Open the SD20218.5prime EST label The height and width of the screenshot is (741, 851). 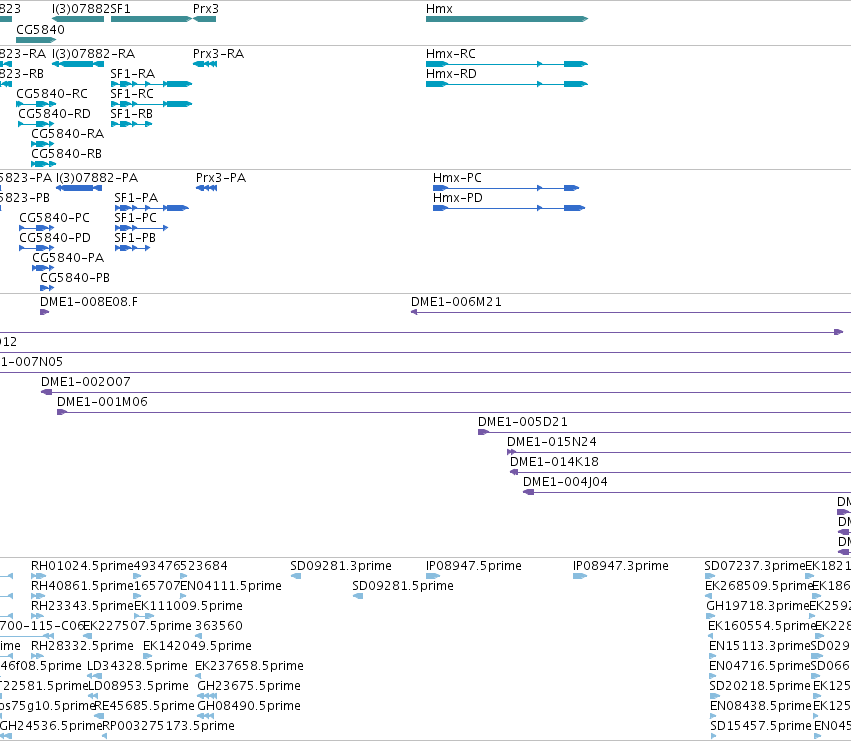tap(760, 686)
